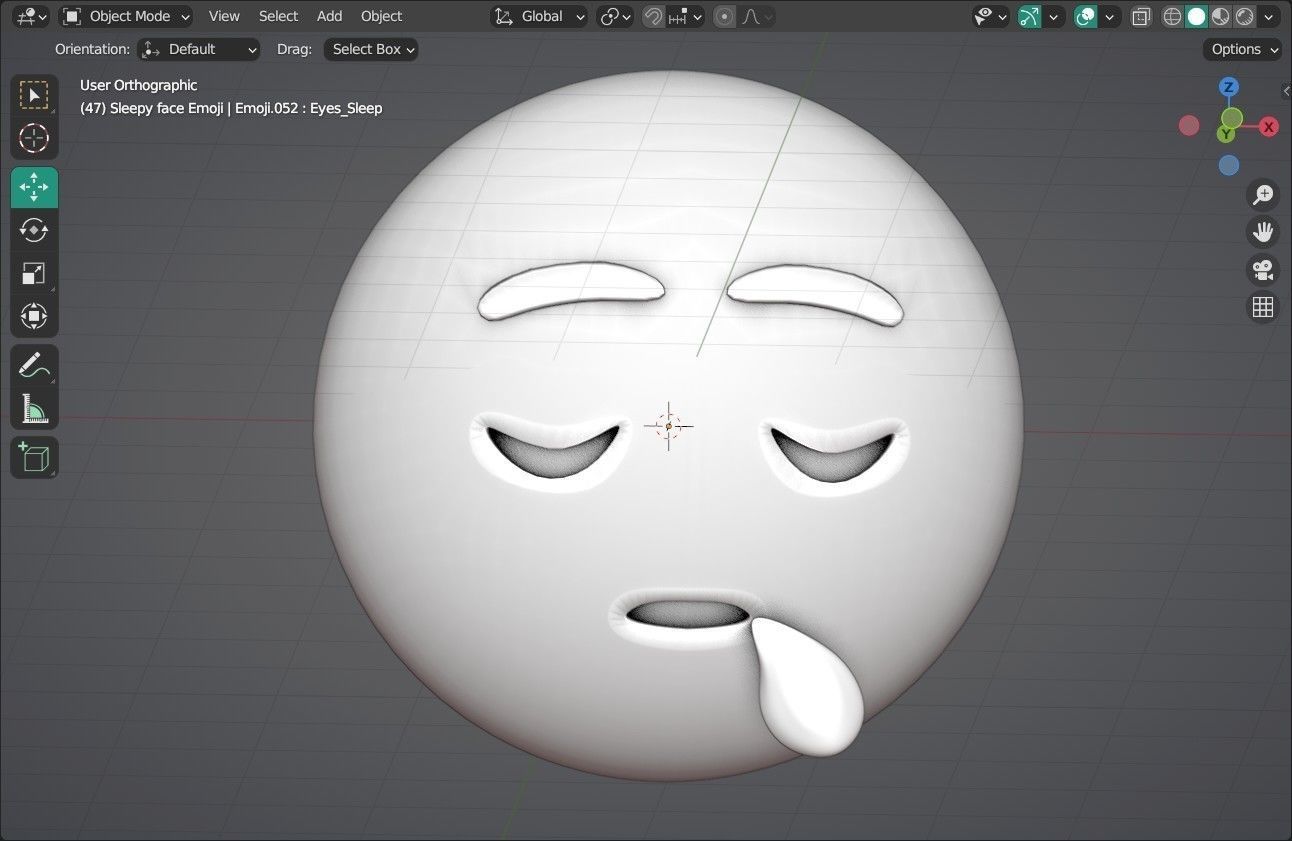Open the Global transform orientation dropdown

(x=539, y=16)
